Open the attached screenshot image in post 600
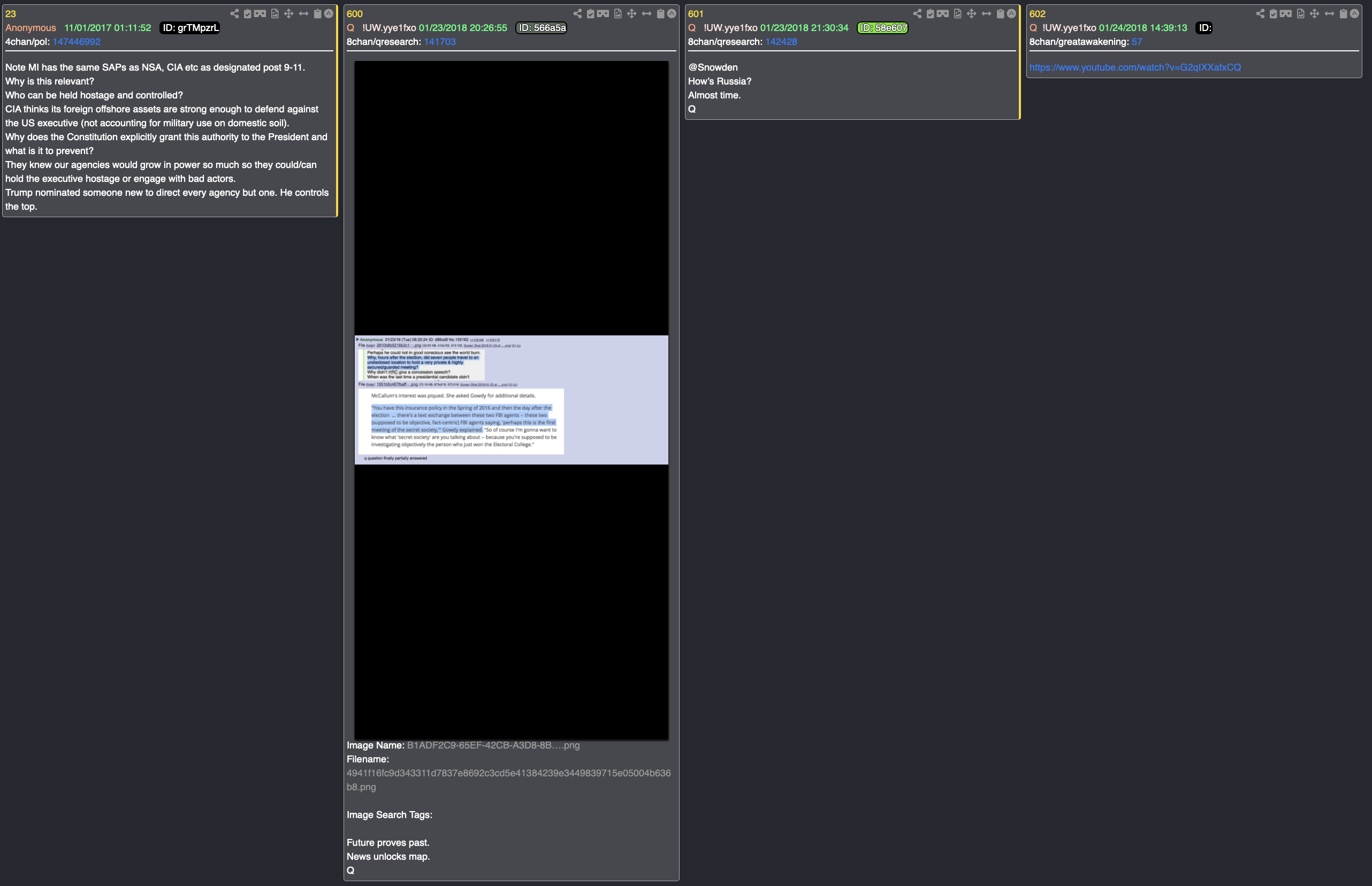The image size is (1372, 886). 512,400
